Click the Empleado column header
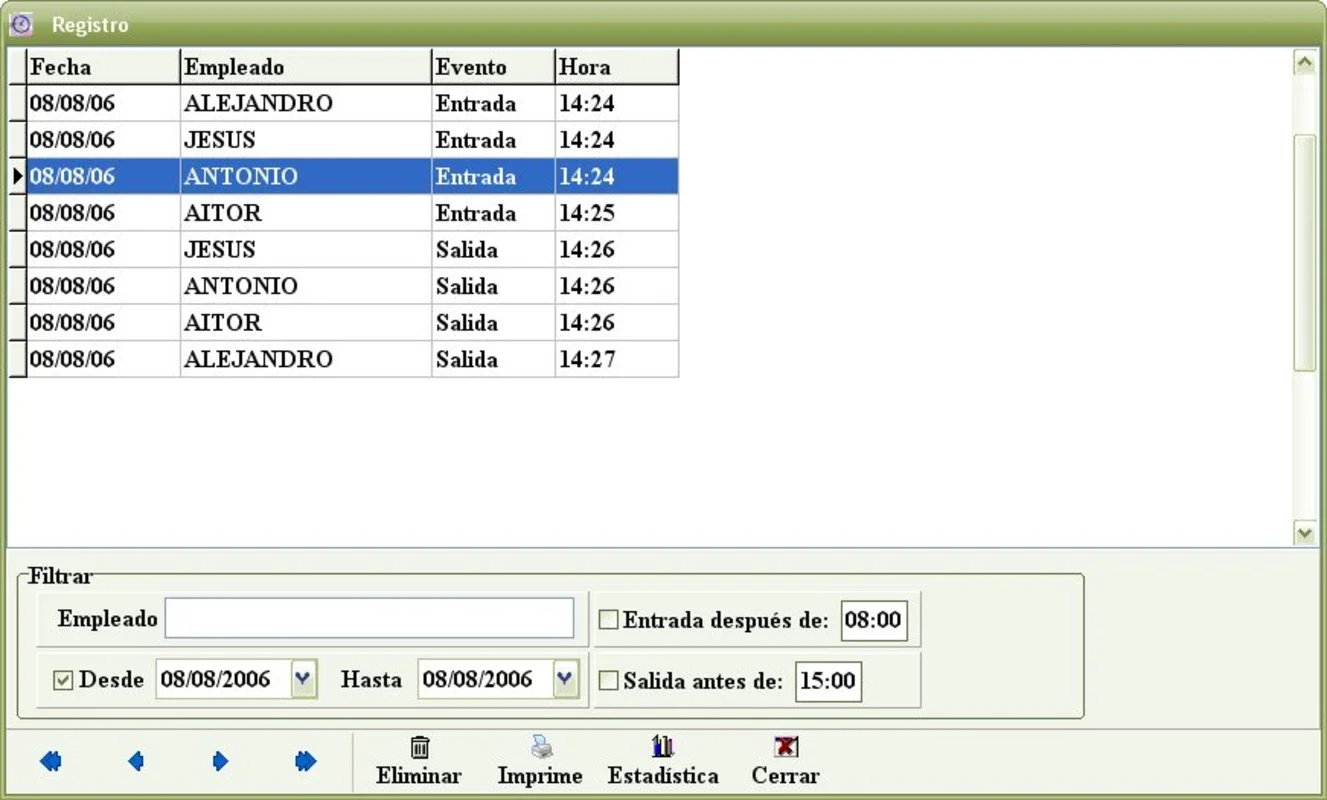The height and width of the screenshot is (800, 1327). (x=306, y=67)
